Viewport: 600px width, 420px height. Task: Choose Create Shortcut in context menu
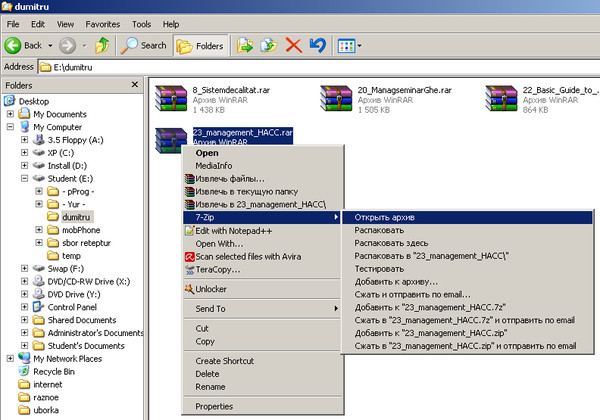pos(262,361)
